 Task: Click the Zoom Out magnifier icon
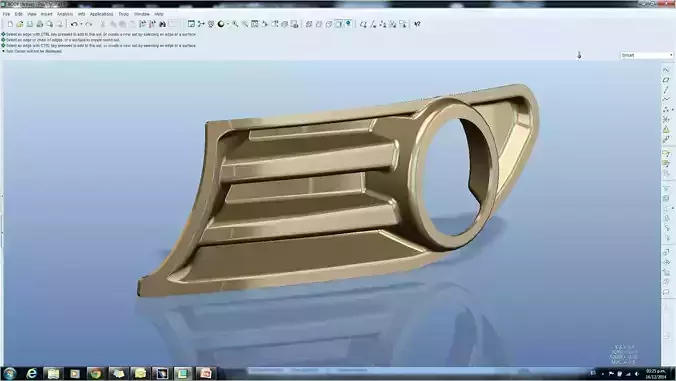[245, 24]
